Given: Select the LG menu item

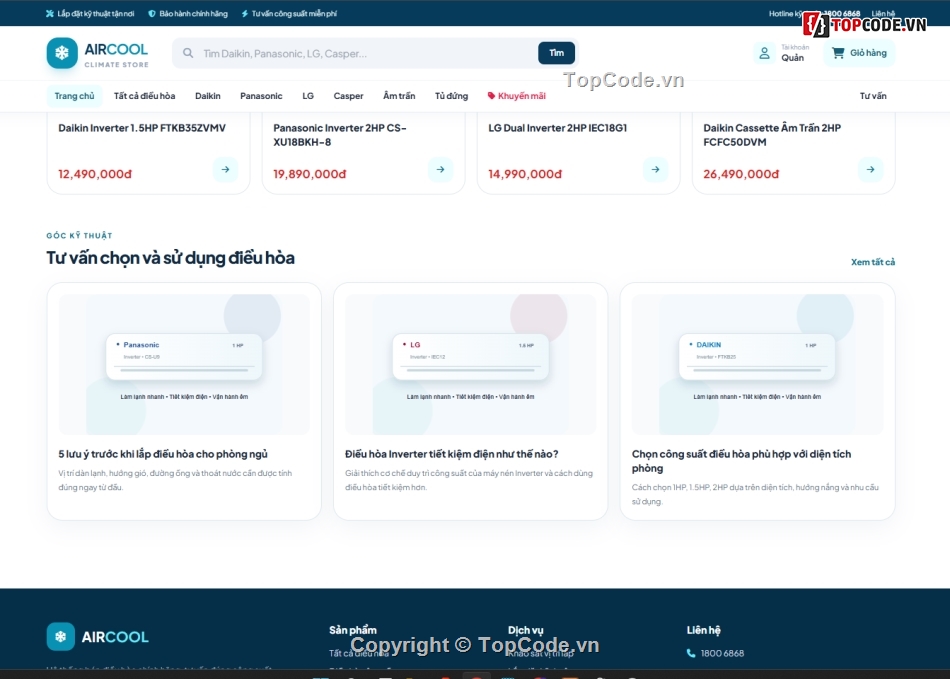Looking at the screenshot, I should [308, 96].
